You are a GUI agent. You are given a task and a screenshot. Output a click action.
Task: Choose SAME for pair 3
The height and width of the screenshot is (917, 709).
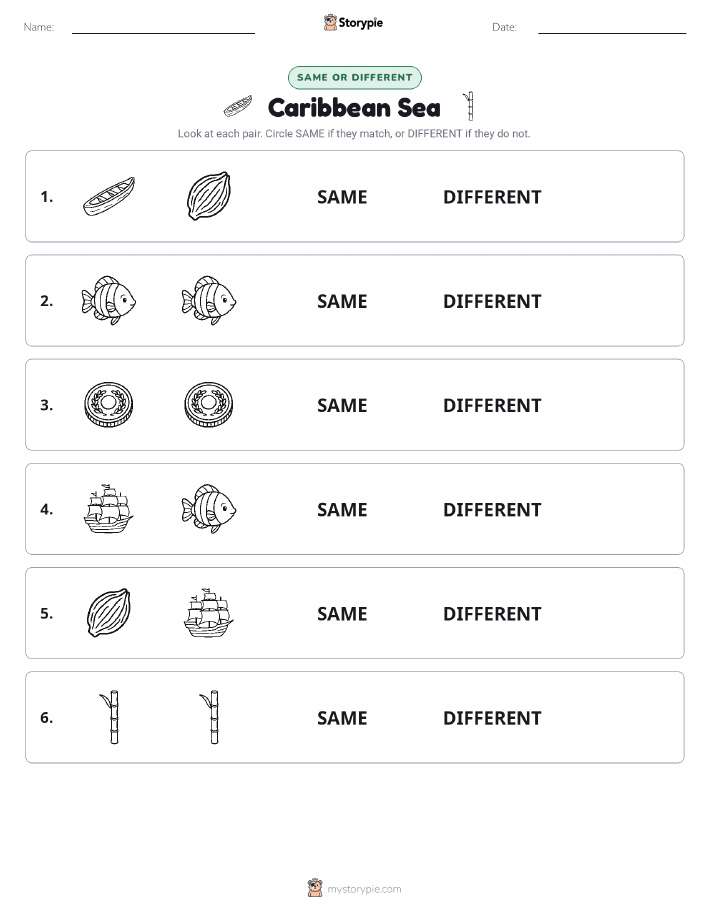coord(342,405)
